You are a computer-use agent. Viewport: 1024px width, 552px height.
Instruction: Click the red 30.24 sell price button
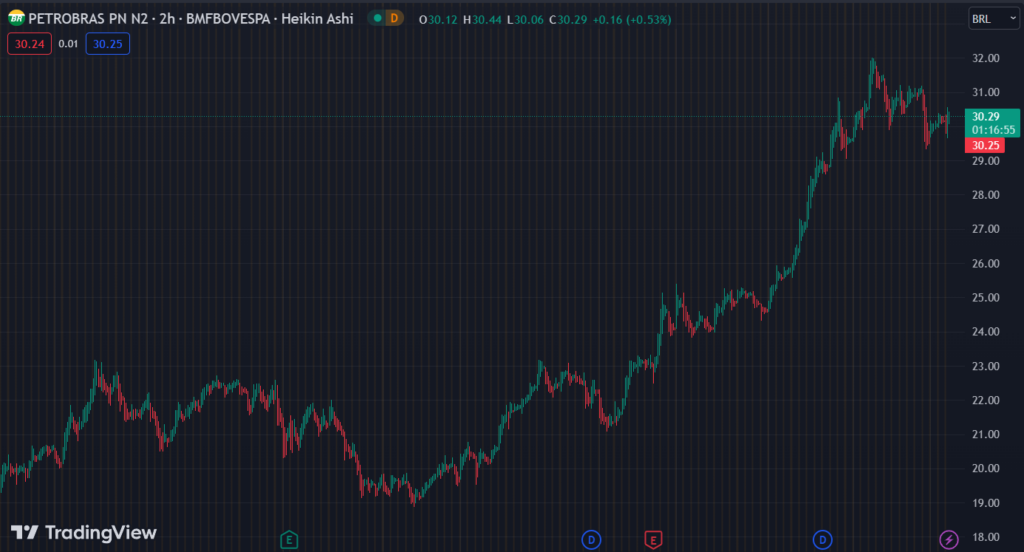(29, 44)
